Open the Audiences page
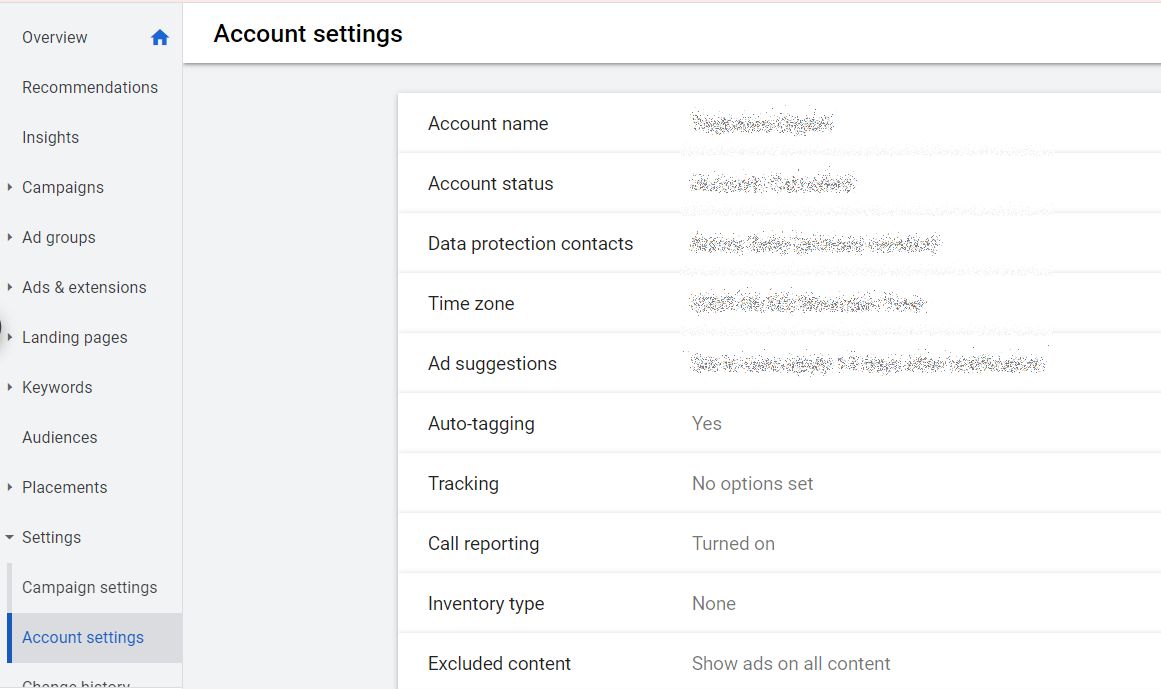Image resolution: width=1161 pixels, height=689 pixels. coord(59,437)
